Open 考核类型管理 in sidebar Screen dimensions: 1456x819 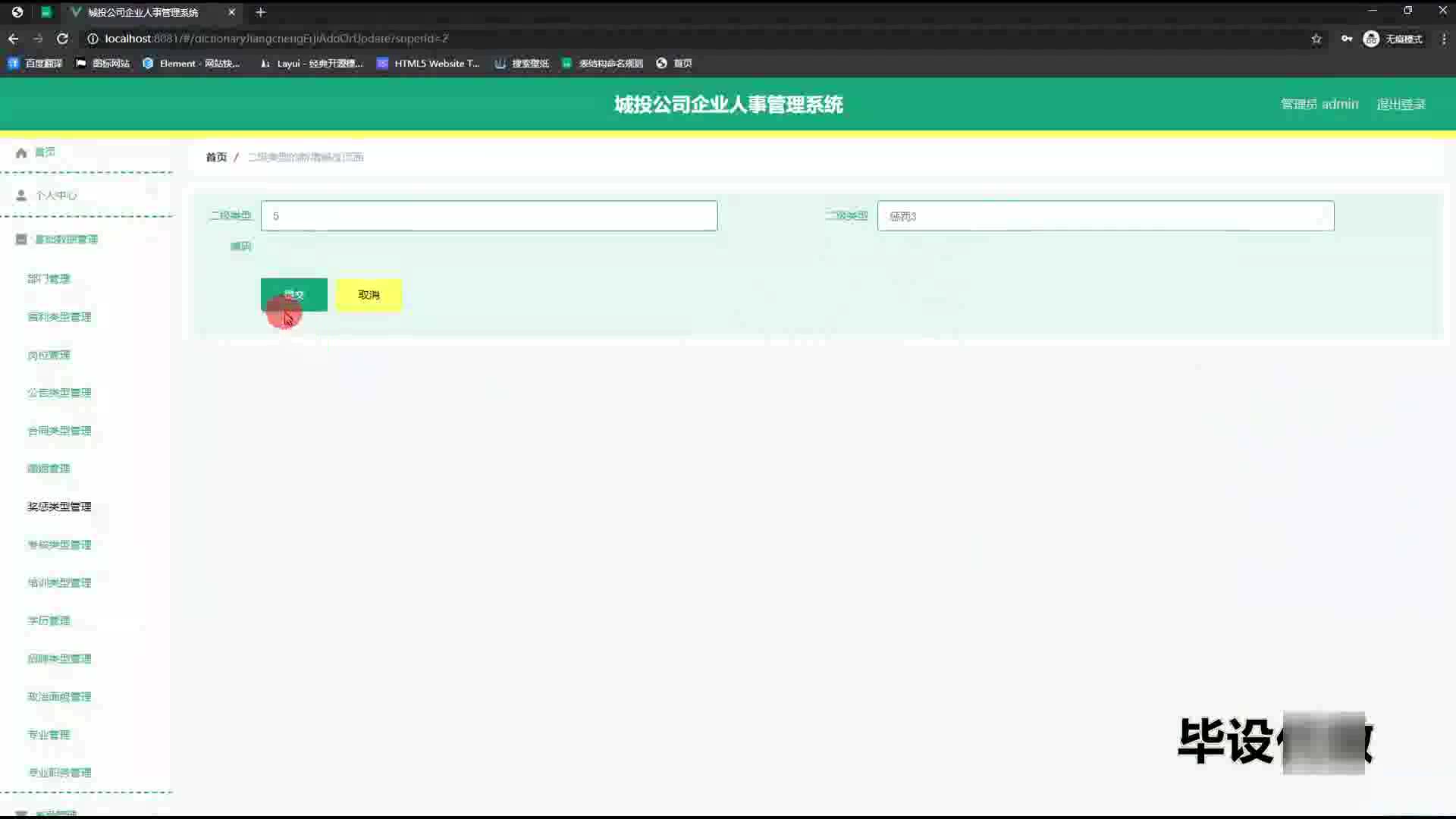click(59, 544)
